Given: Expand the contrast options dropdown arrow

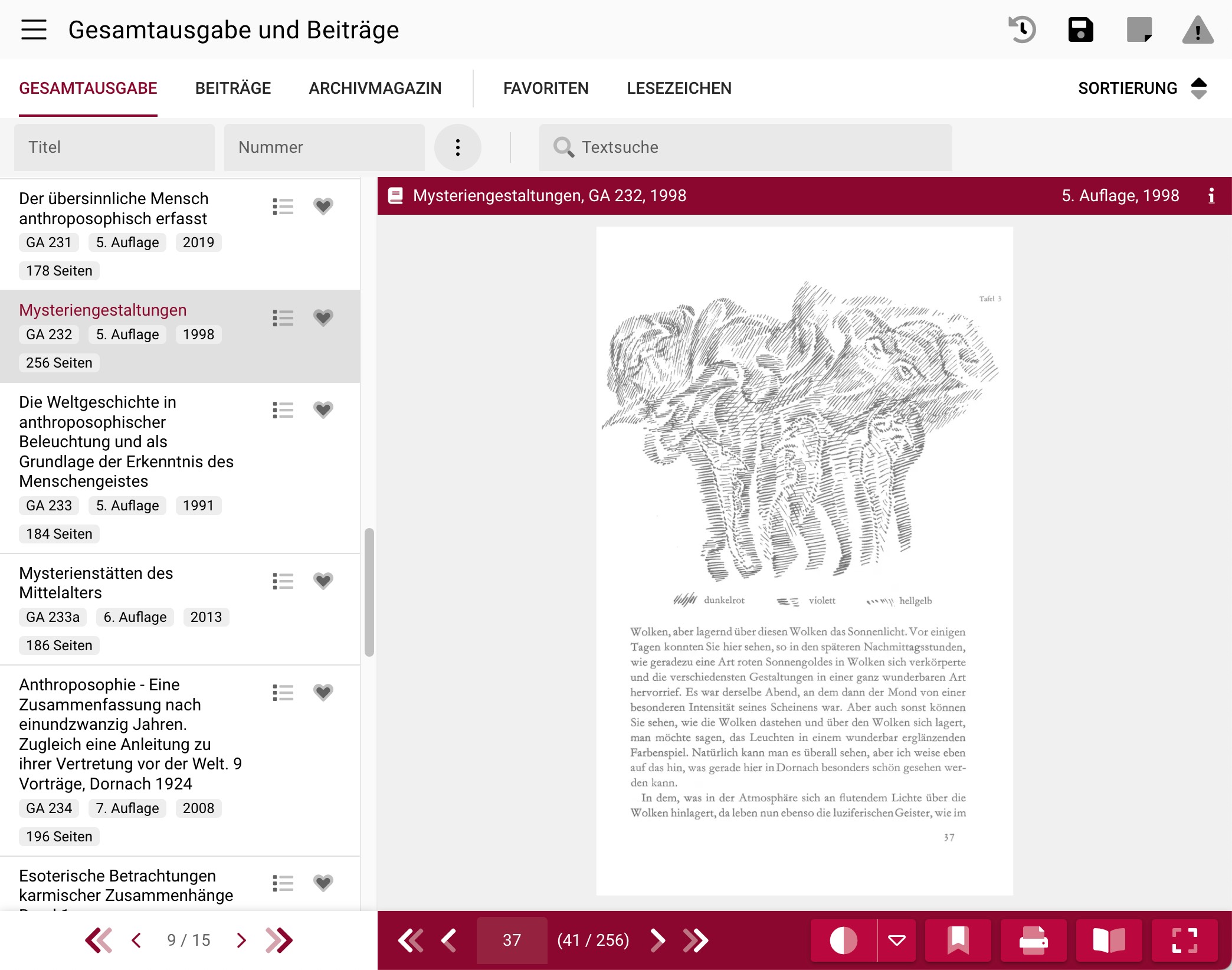Looking at the screenshot, I should (x=896, y=940).
